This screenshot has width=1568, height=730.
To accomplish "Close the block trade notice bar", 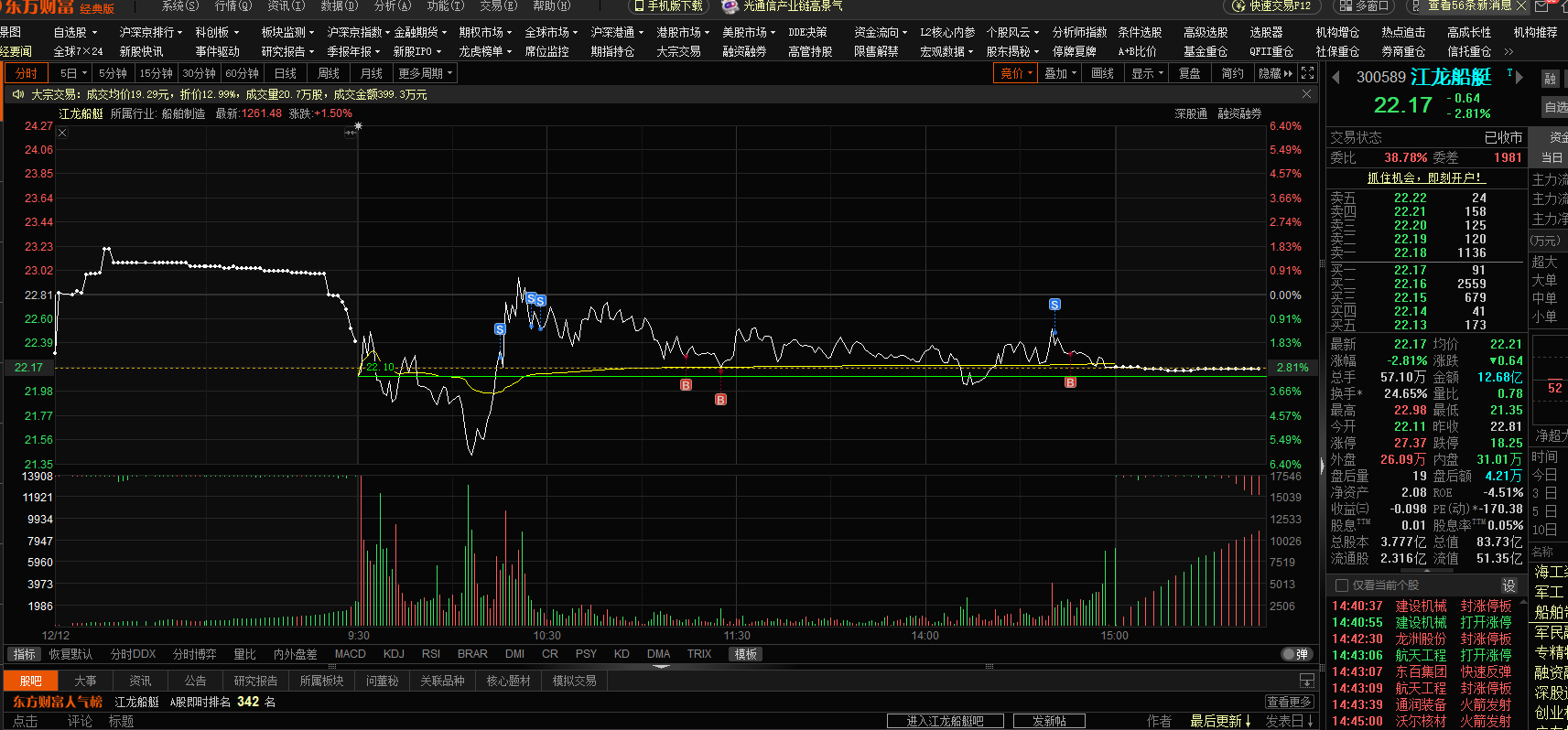I will pyautogui.click(x=1306, y=94).
